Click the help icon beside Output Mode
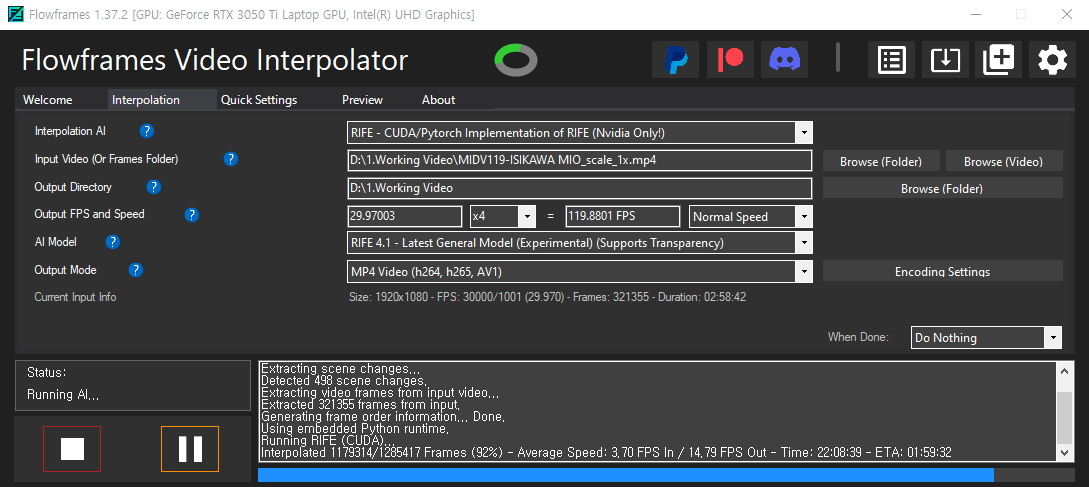The width and height of the screenshot is (1089, 487). (x=136, y=270)
